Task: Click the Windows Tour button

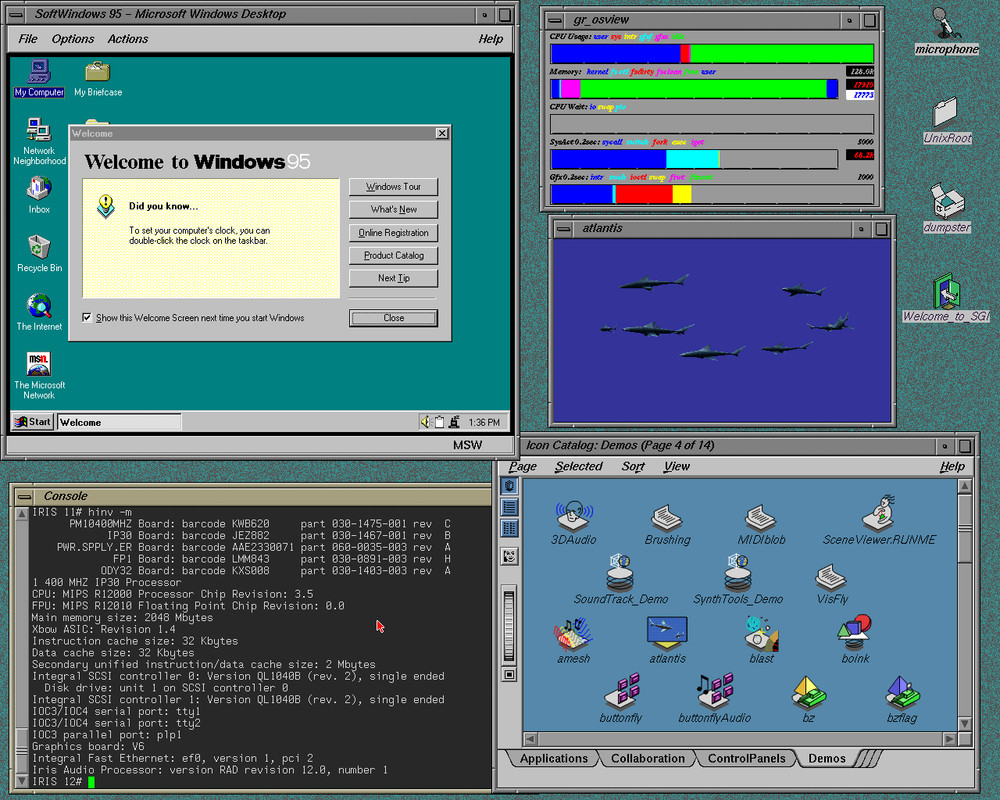Action: tap(393, 186)
